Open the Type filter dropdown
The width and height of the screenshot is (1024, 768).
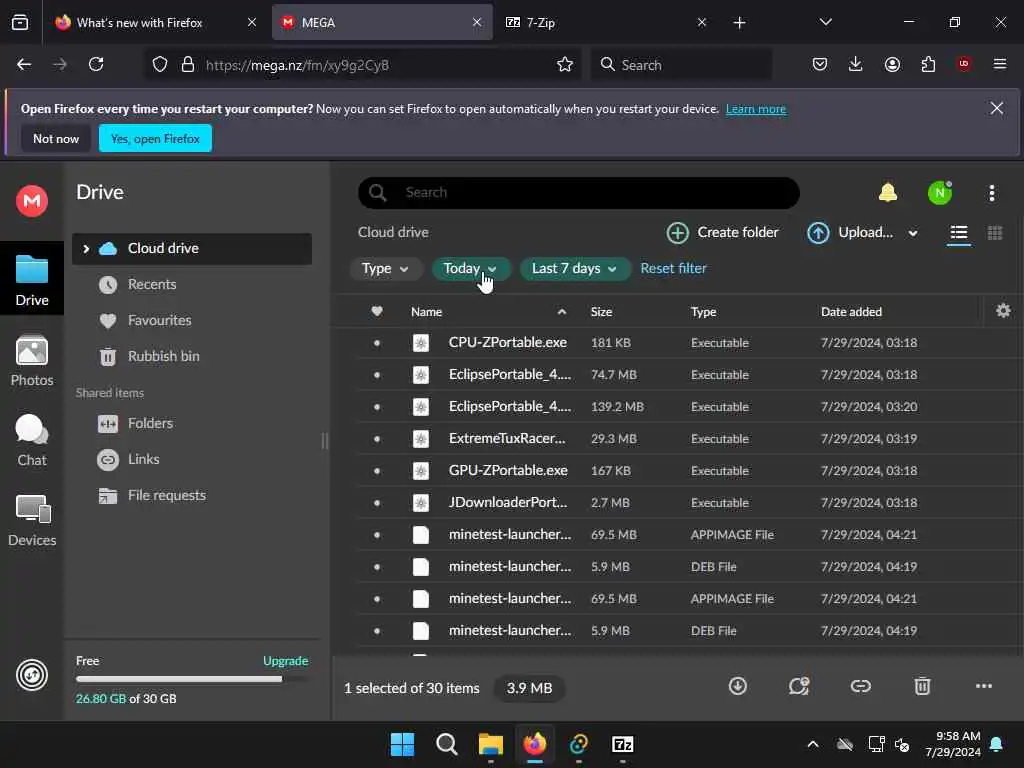(x=385, y=268)
